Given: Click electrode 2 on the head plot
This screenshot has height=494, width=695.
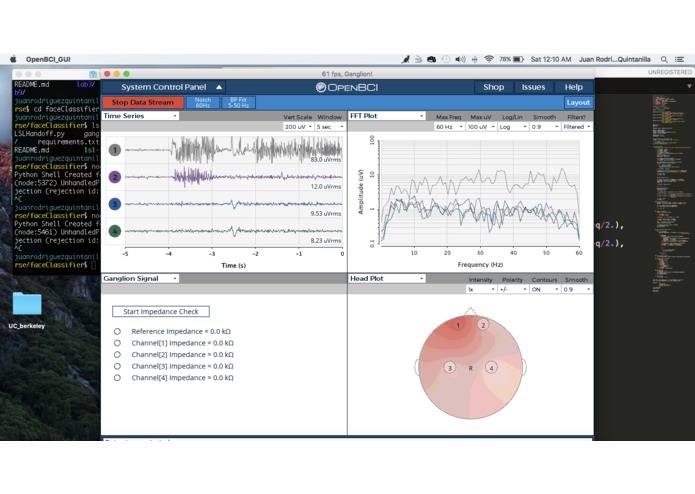Looking at the screenshot, I should pyautogui.click(x=483, y=325).
